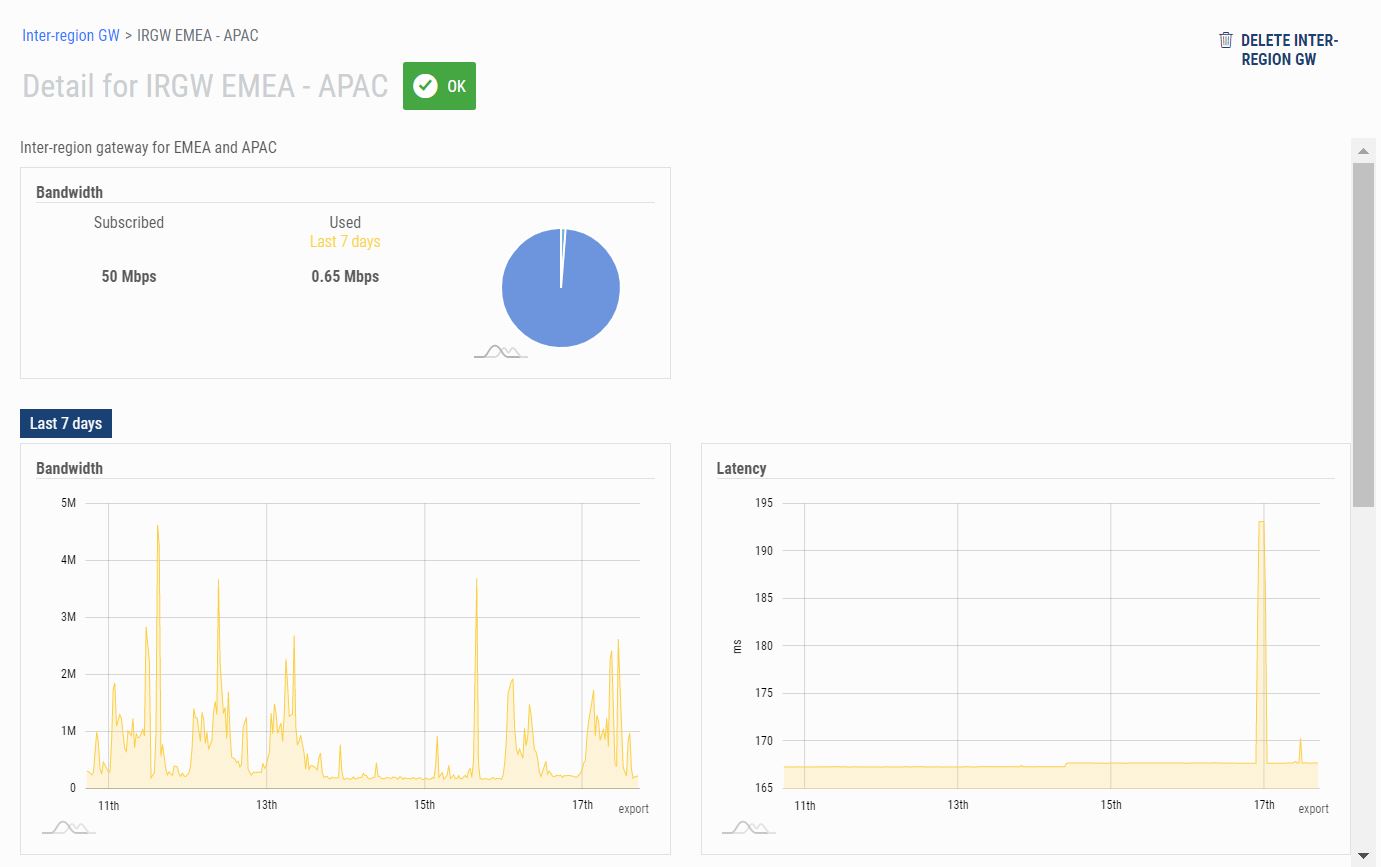Image resolution: width=1381 pixels, height=867 pixels.
Task: Click chart logo icon below Bandwidth graph
Action: (68, 827)
